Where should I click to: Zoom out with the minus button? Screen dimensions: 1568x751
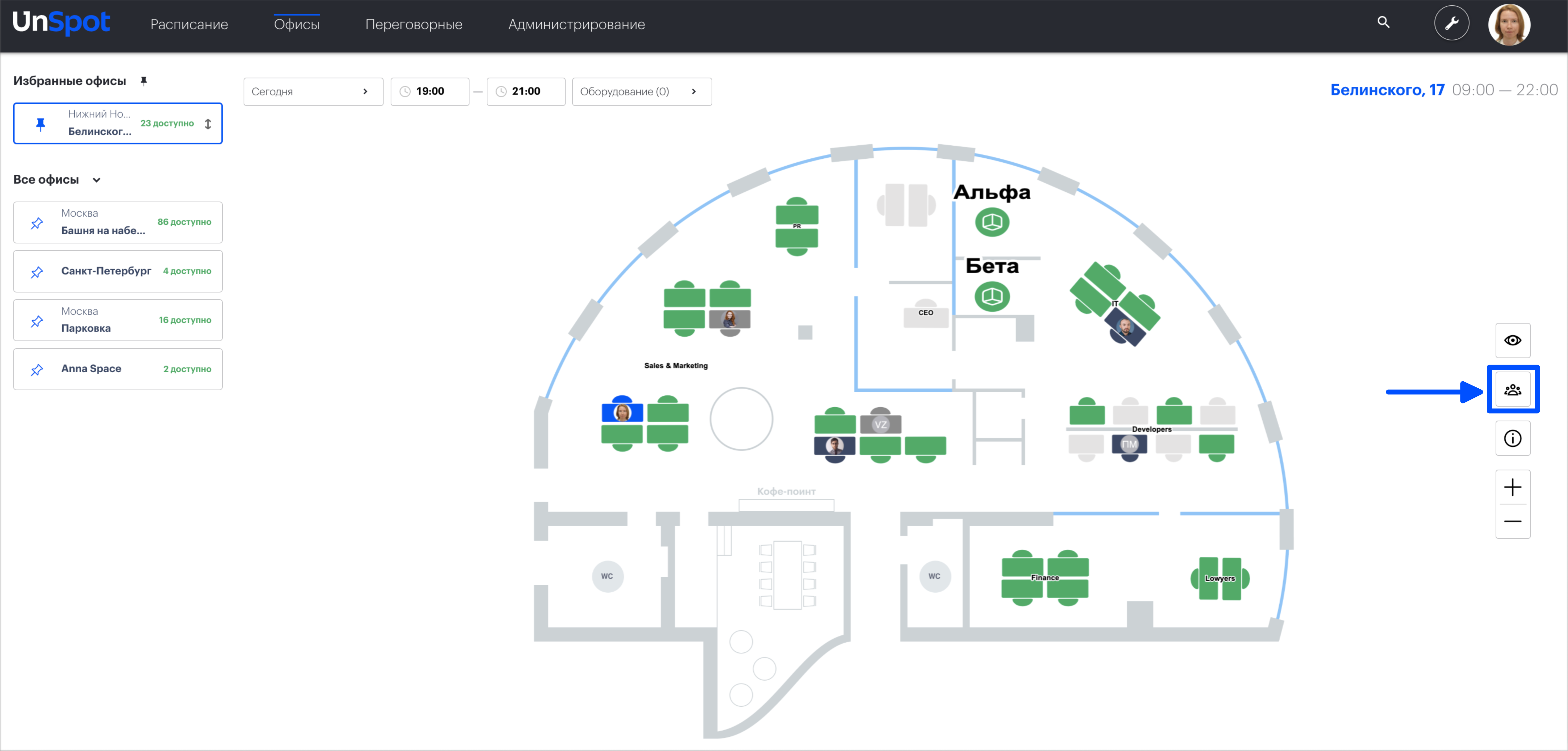coord(1513,521)
